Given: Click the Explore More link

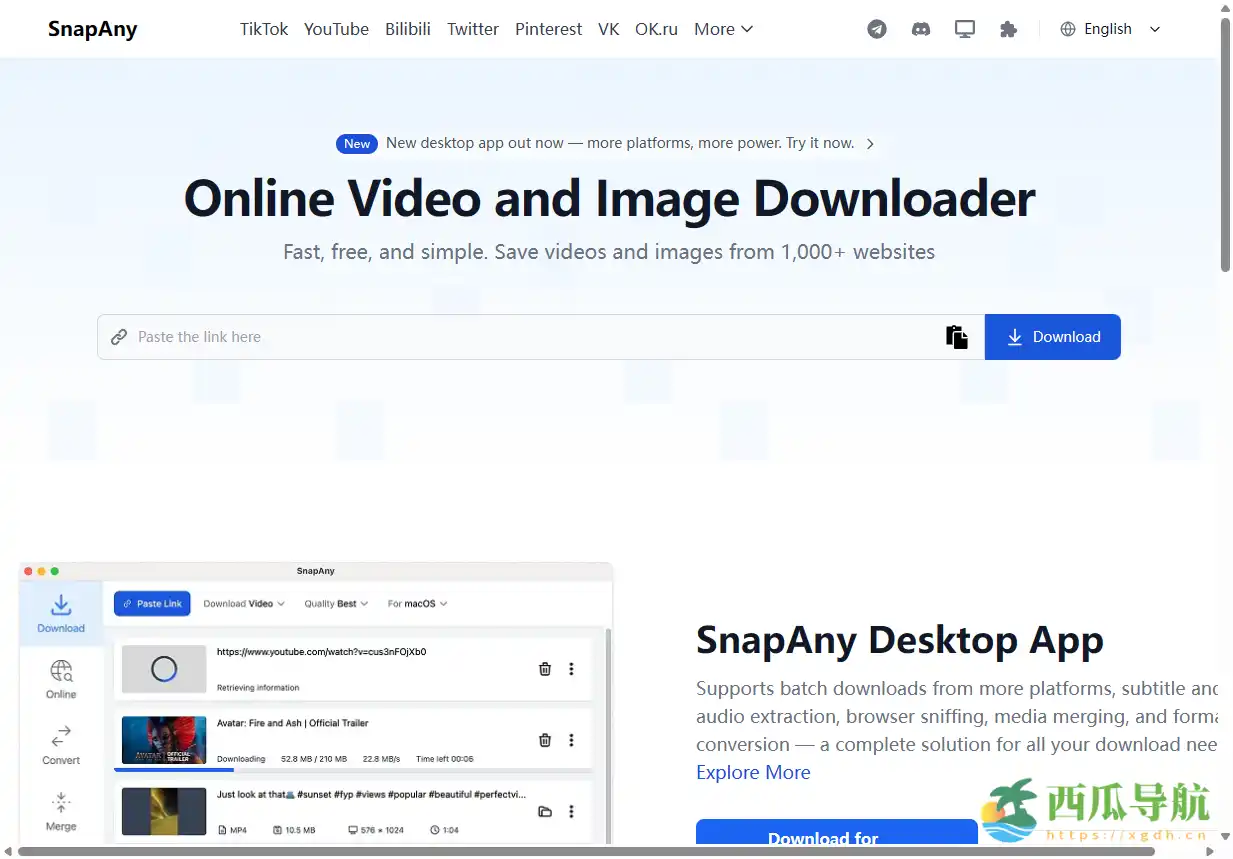Looking at the screenshot, I should click(753, 772).
